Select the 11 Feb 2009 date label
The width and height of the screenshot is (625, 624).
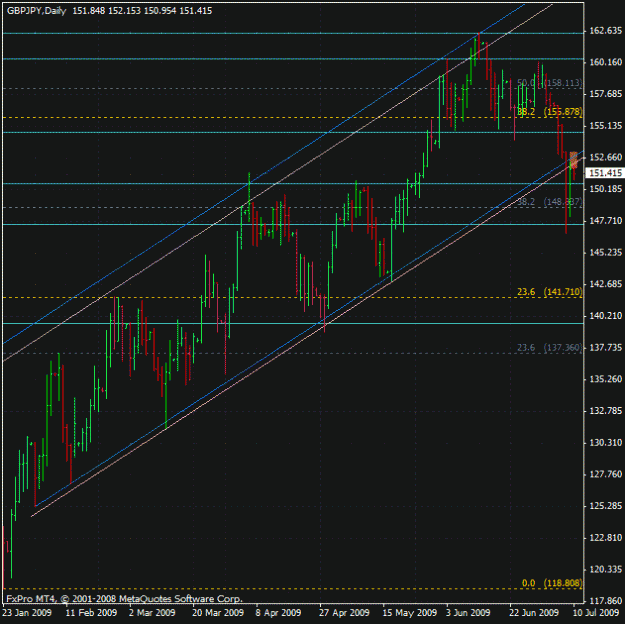[91, 612]
